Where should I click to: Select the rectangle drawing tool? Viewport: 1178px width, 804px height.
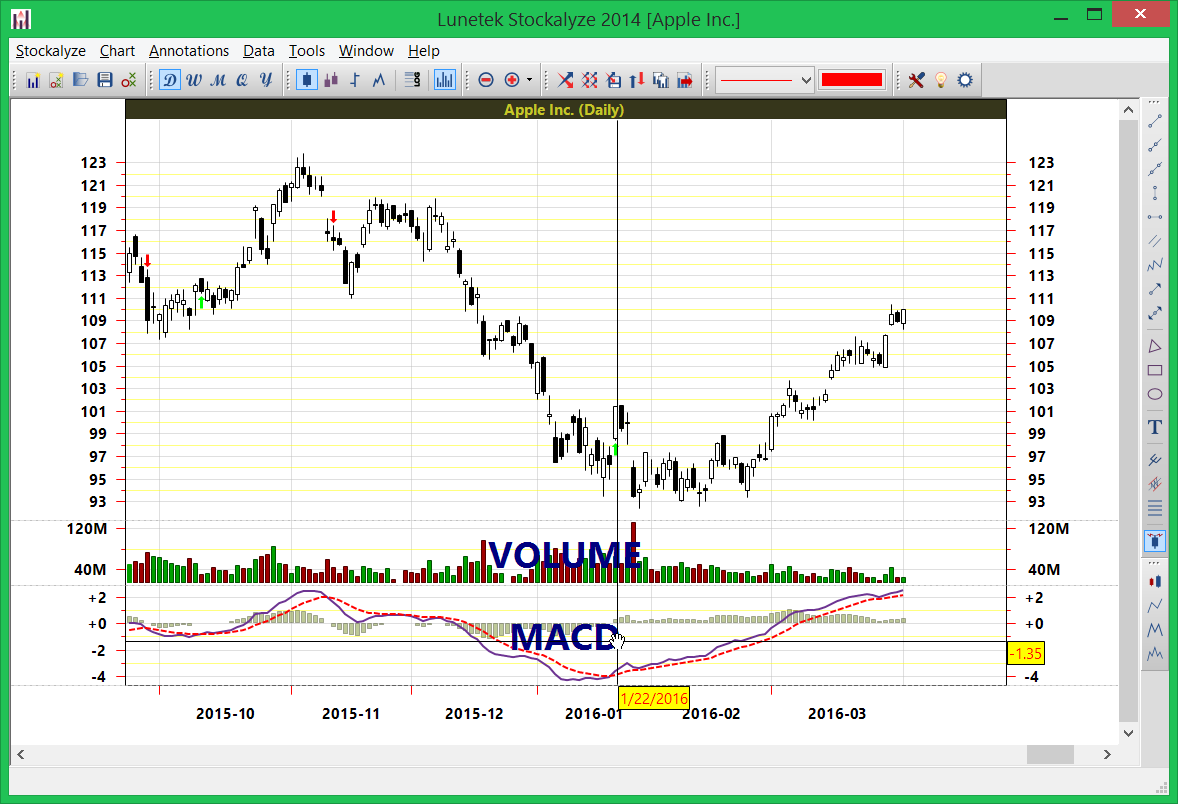tap(1154, 370)
